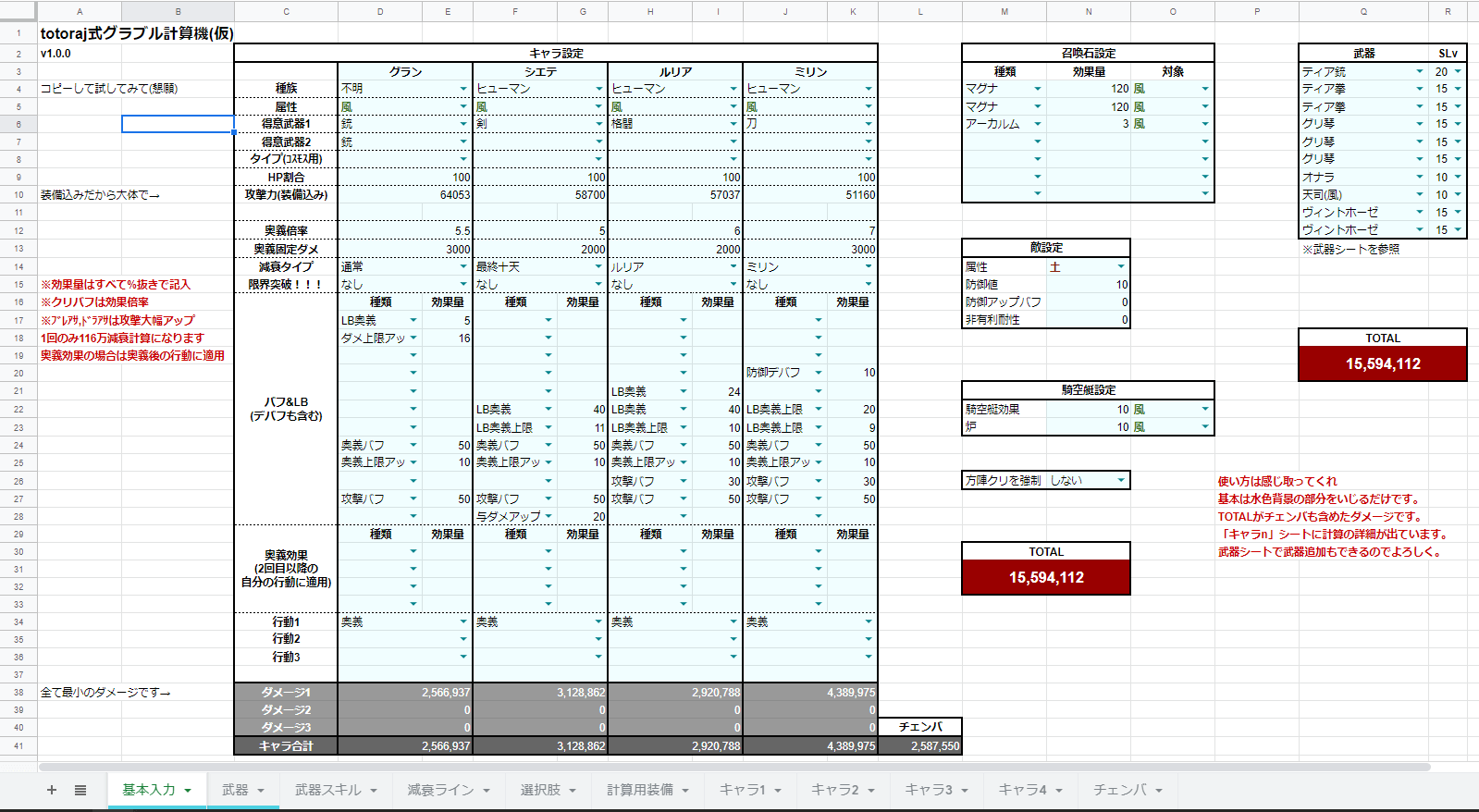Click the select-all corner box
Viewport: 1479px width, 812px height.
coord(18,11)
